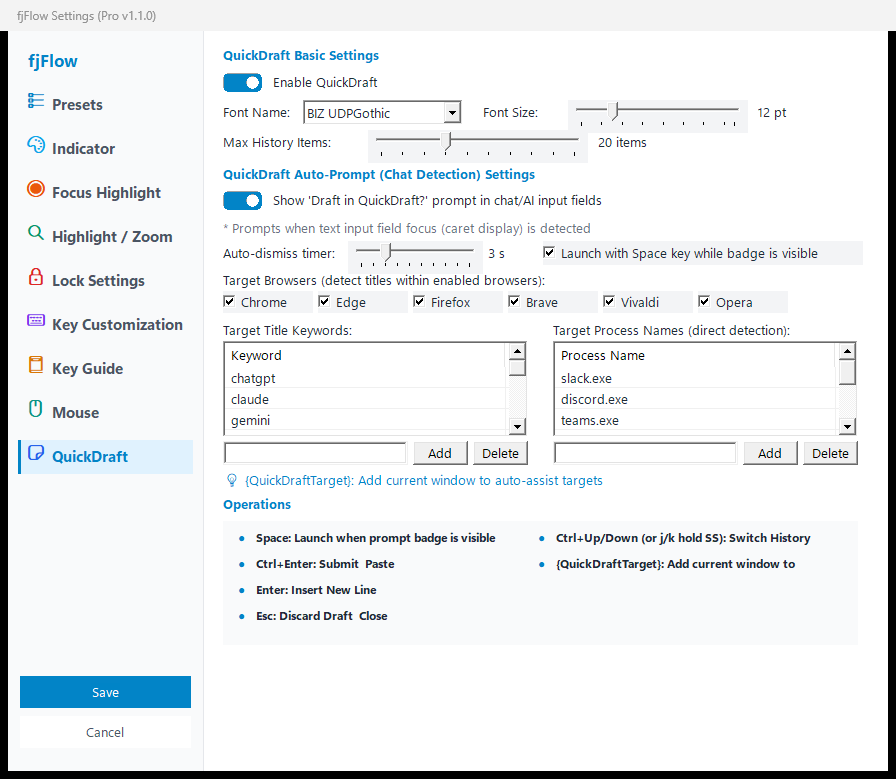This screenshot has width=896, height=779.
Task: Go to Focus Highlight settings
Action: (106, 193)
